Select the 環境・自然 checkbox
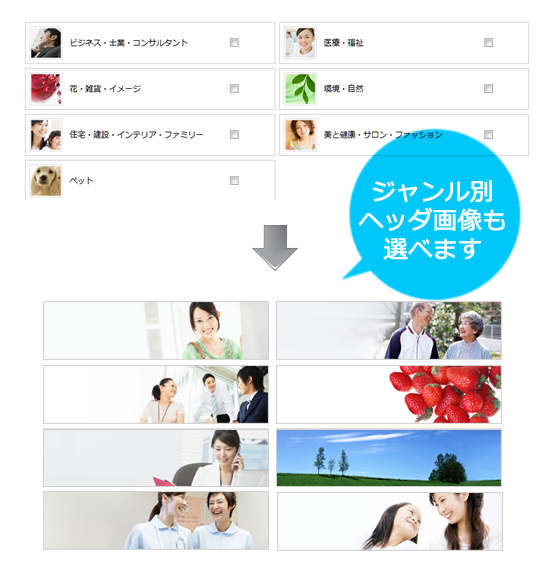This screenshot has width=550, height=580. (x=488, y=88)
